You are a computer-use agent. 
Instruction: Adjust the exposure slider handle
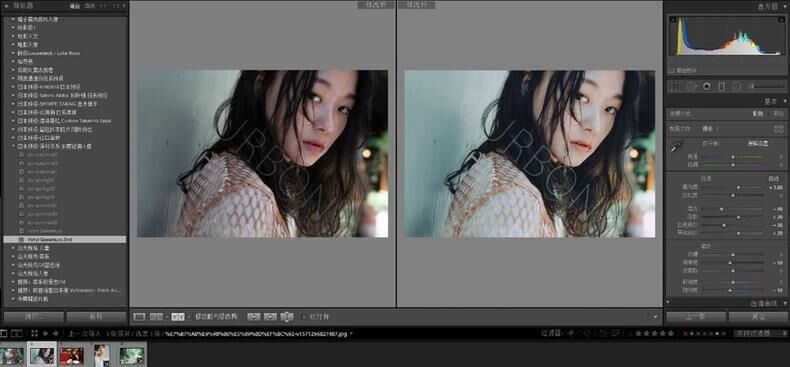[739, 187]
